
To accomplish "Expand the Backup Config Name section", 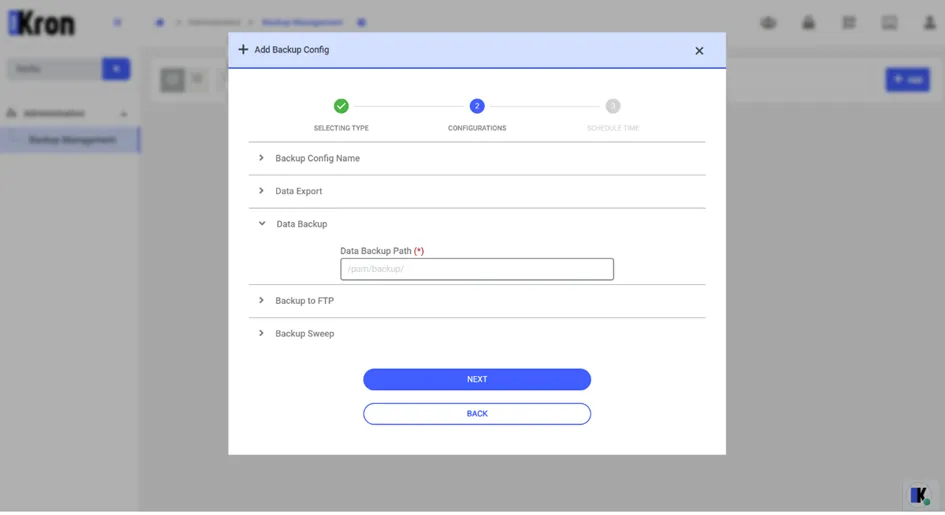I will click(477, 158).
